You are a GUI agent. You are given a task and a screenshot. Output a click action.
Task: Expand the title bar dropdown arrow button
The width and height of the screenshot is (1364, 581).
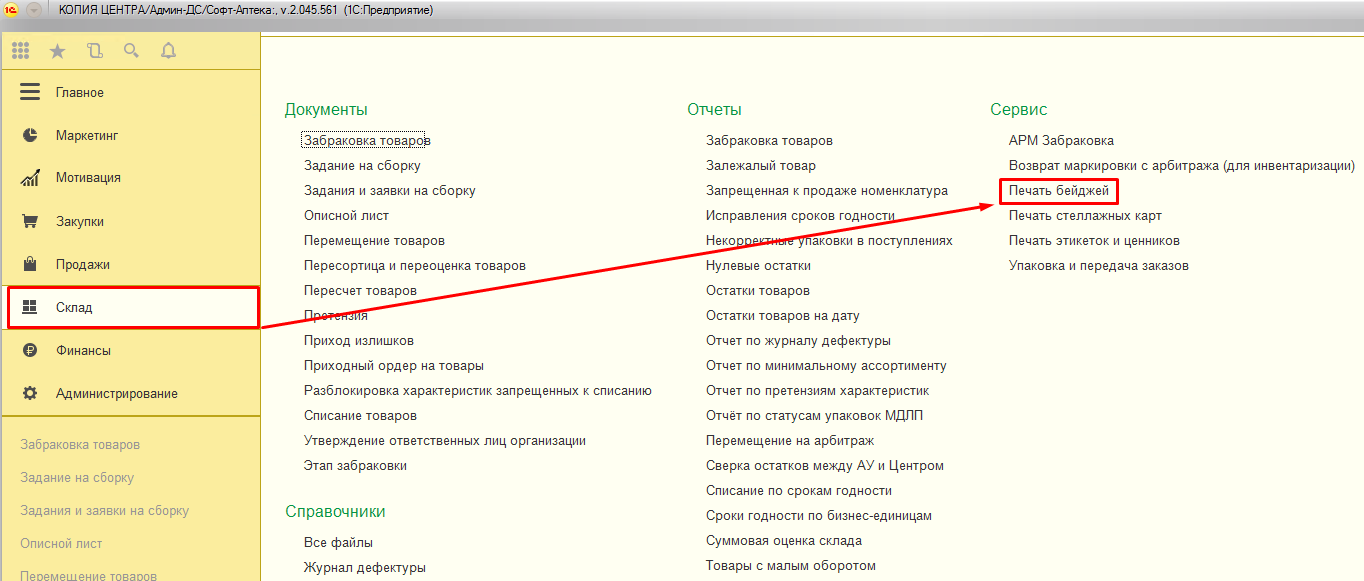point(34,9)
